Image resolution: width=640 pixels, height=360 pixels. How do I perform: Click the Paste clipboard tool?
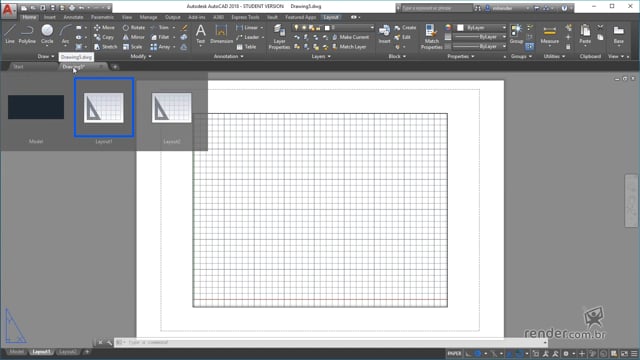click(x=585, y=34)
